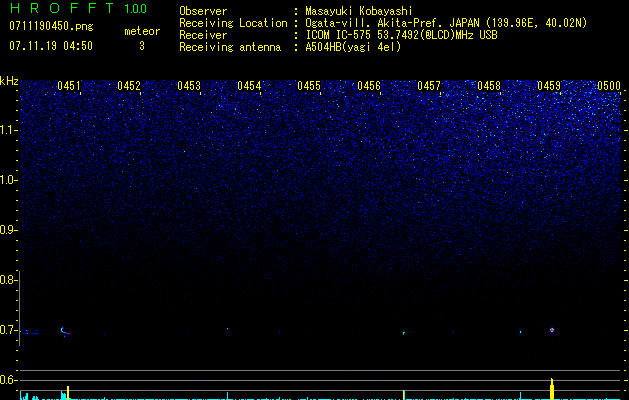Click the meteor echo near 0451 at 0.7 kHz
The height and width of the screenshot is (400, 629).
click(65, 331)
